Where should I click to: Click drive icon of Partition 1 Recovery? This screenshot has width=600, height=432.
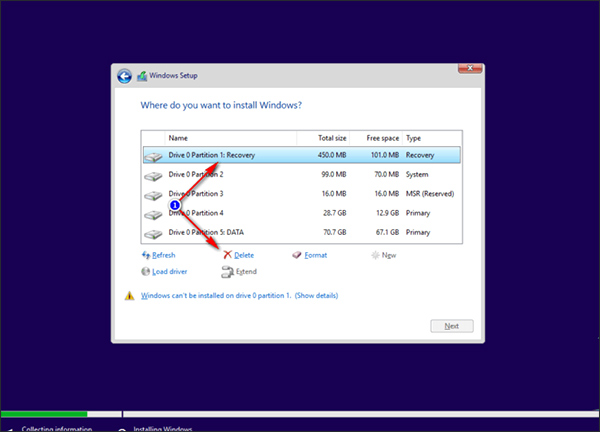153,156
